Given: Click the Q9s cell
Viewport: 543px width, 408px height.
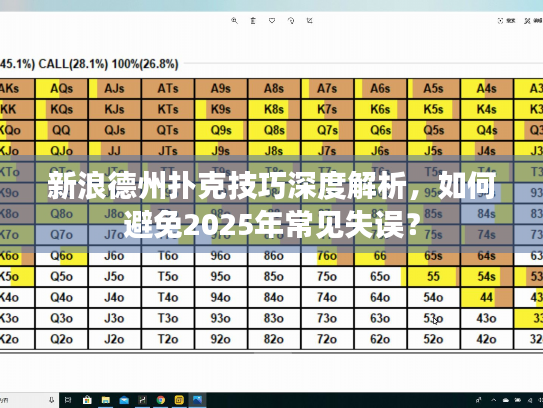Looking at the screenshot, I should [x=221, y=130].
